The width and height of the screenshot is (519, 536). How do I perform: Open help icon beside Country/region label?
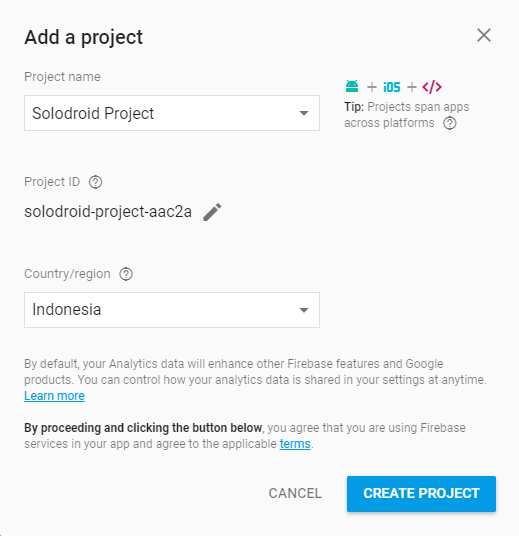click(126, 274)
